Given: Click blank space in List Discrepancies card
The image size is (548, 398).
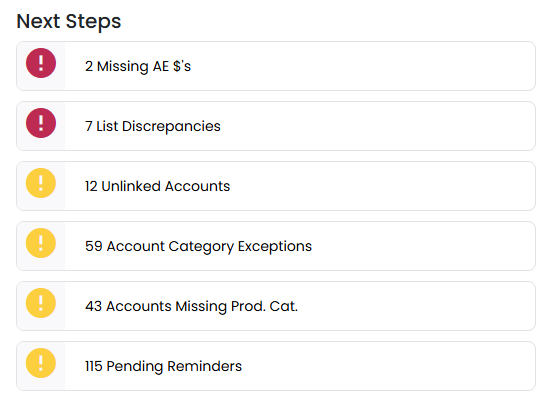Looking at the screenshot, I should point(377,126).
